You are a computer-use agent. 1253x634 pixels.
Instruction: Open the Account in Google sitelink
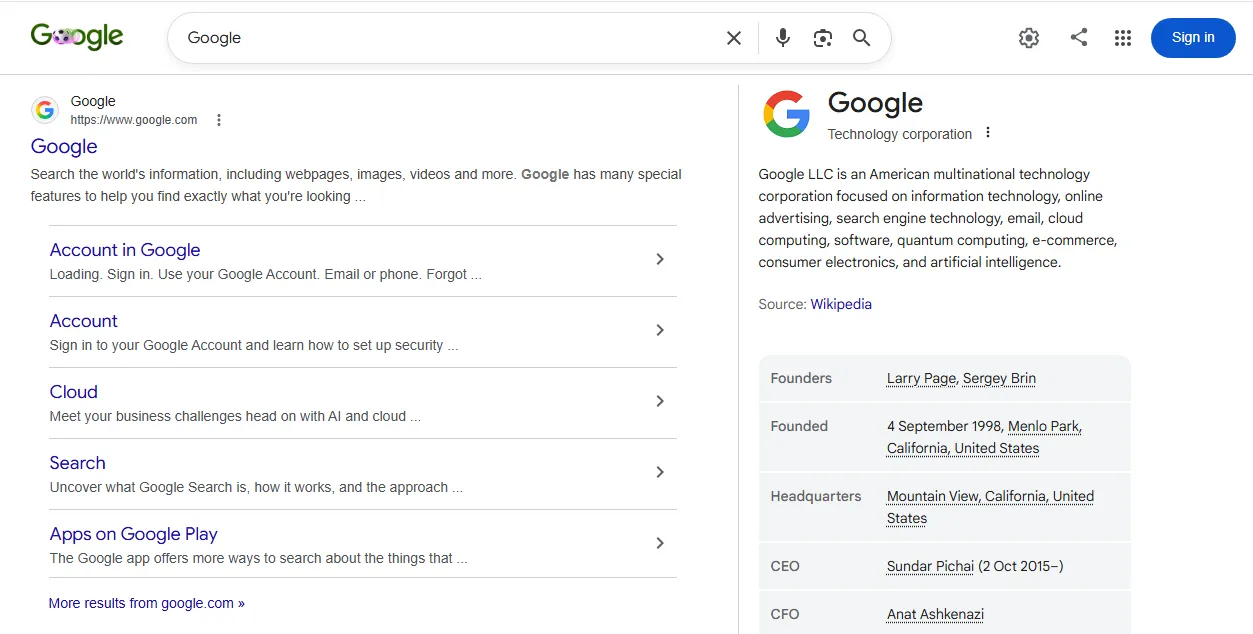pyautogui.click(x=125, y=250)
